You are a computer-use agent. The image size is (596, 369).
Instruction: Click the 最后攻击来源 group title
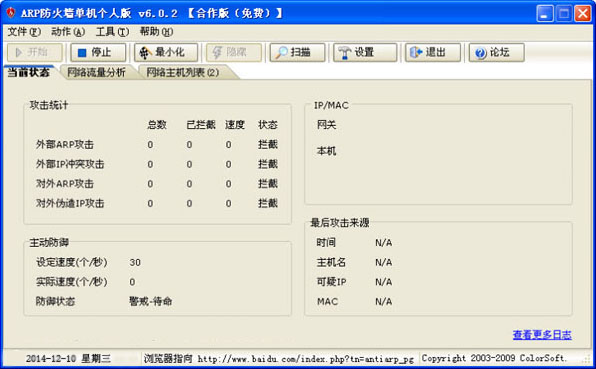coord(340,223)
